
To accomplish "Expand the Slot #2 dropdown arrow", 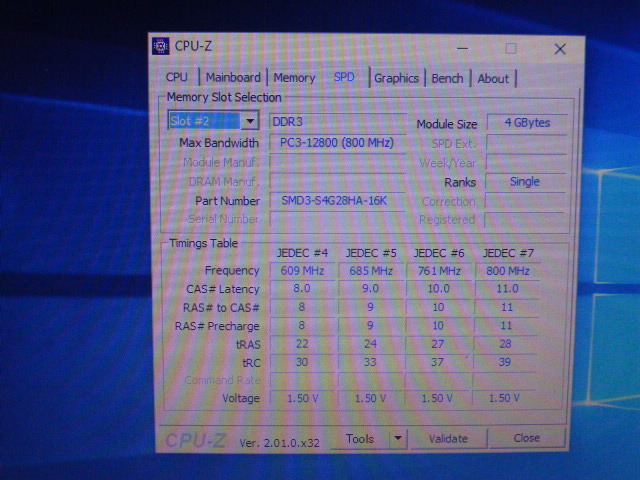I will 250,121.
